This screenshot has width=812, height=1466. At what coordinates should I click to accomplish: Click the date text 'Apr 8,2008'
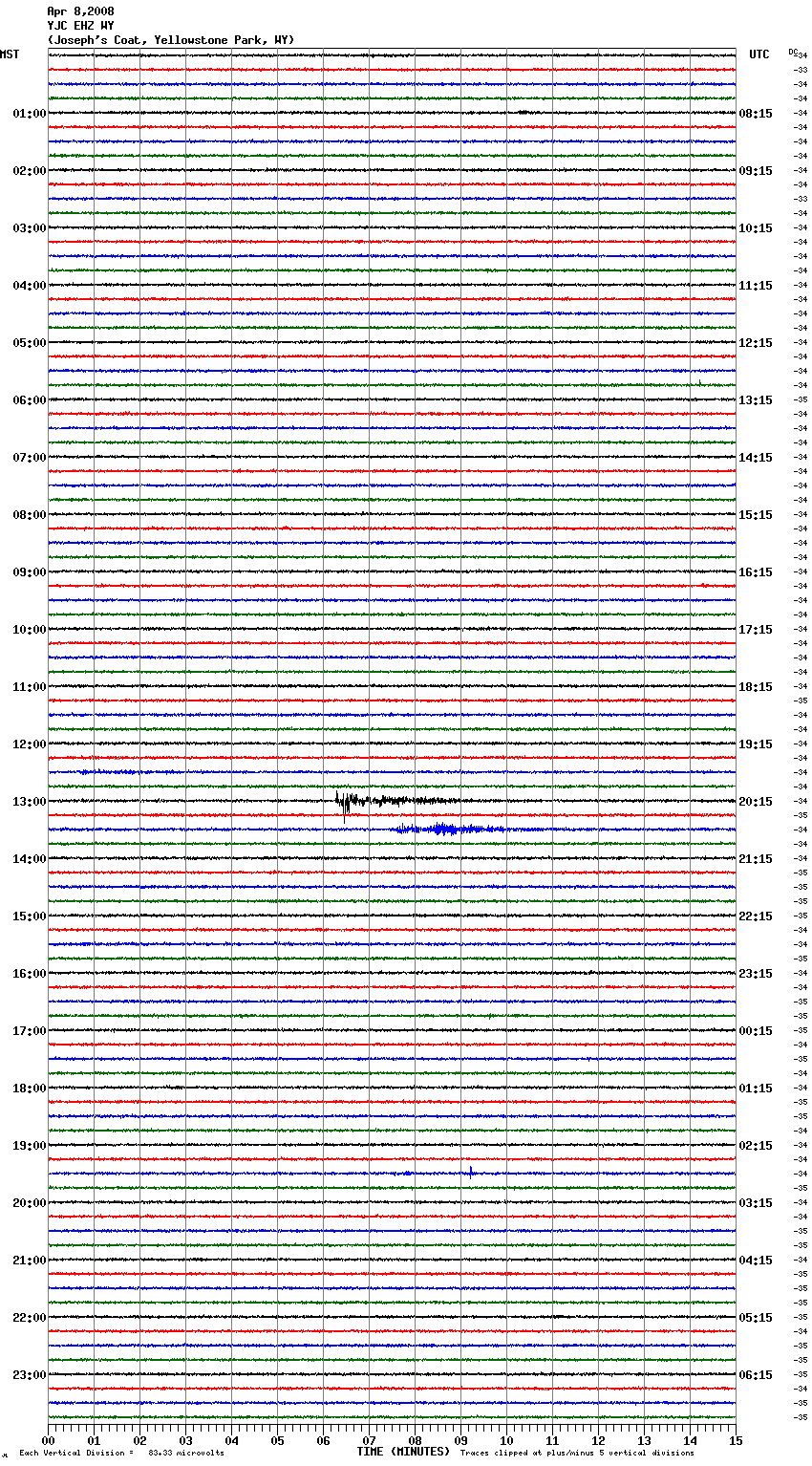80,11
